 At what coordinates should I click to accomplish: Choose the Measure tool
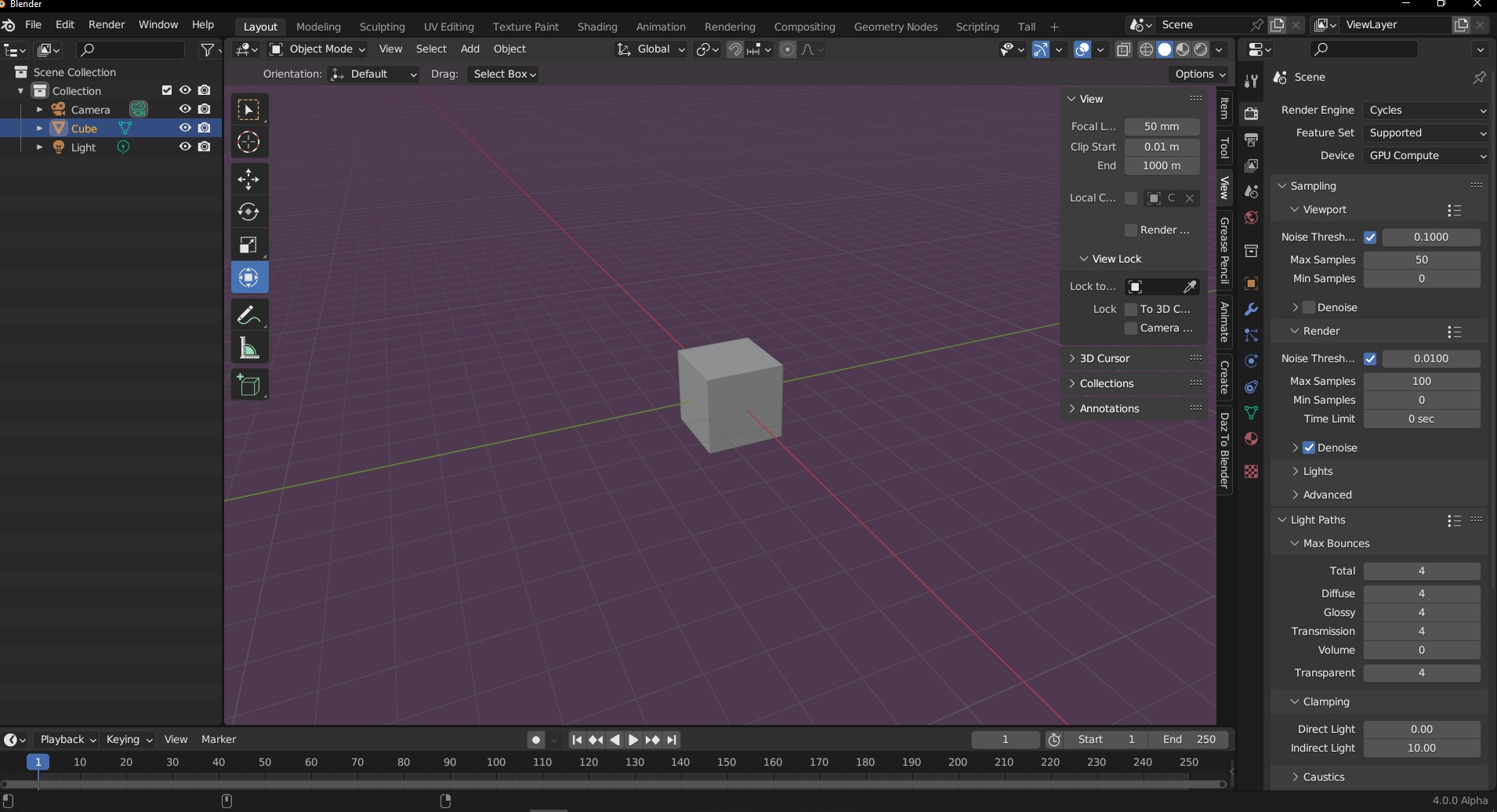tap(249, 348)
